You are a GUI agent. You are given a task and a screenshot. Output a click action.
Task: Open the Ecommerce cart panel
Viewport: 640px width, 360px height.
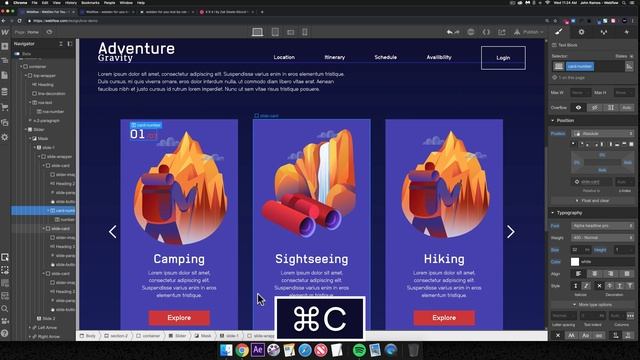pyautogui.click(x=5, y=107)
